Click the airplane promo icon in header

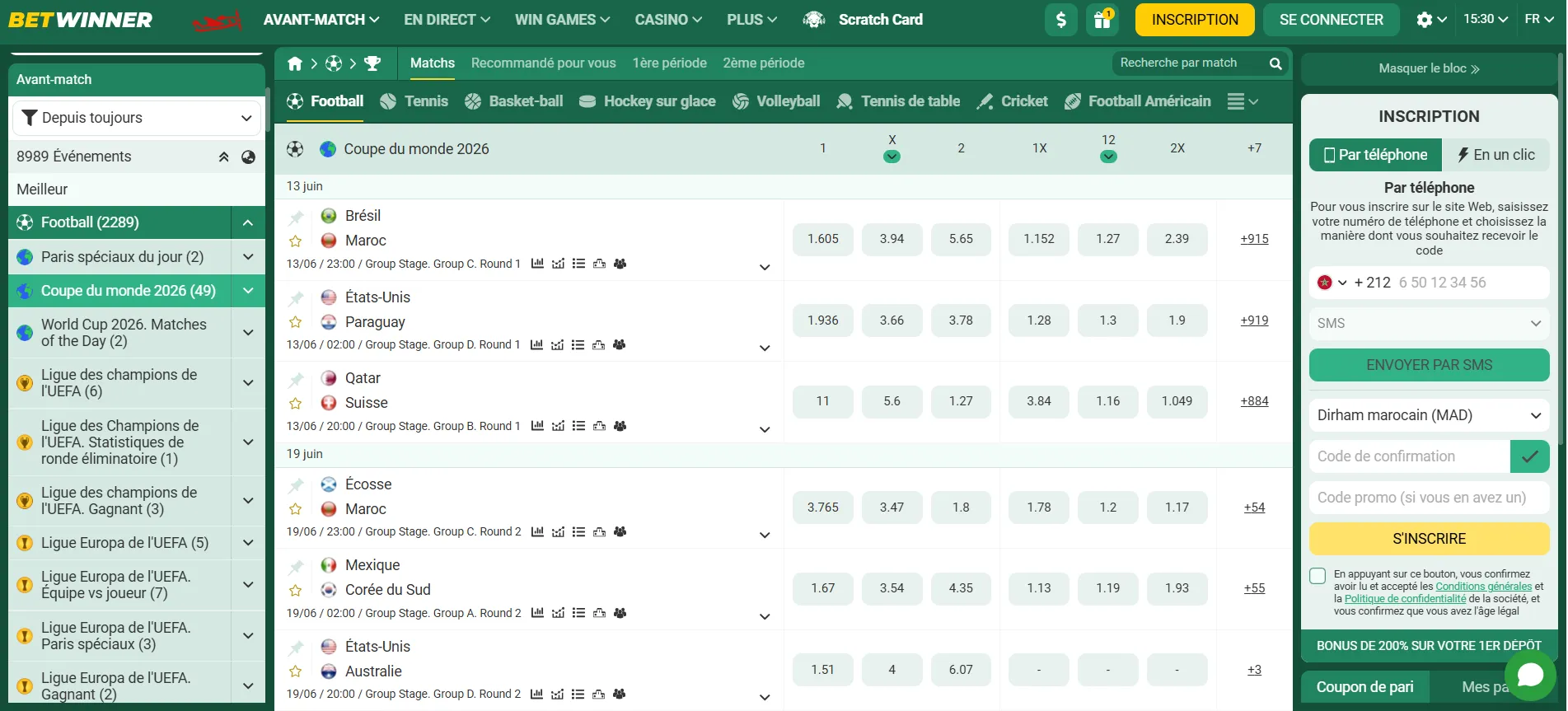coord(217,20)
